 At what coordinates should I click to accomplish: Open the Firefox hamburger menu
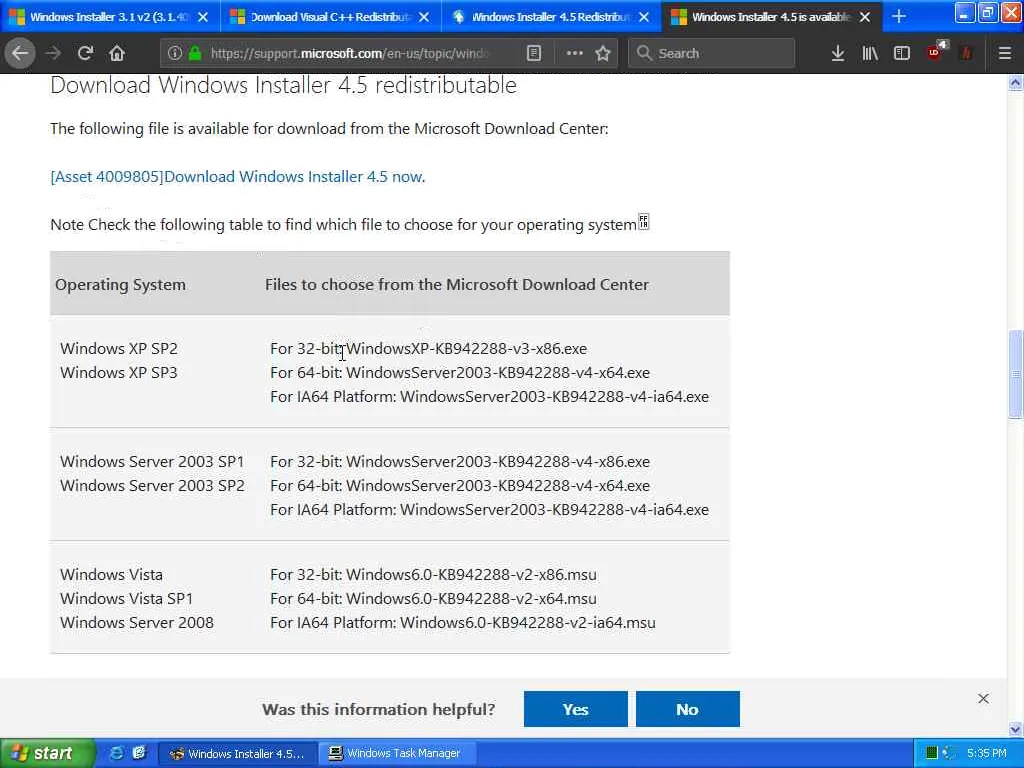click(1004, 54)
